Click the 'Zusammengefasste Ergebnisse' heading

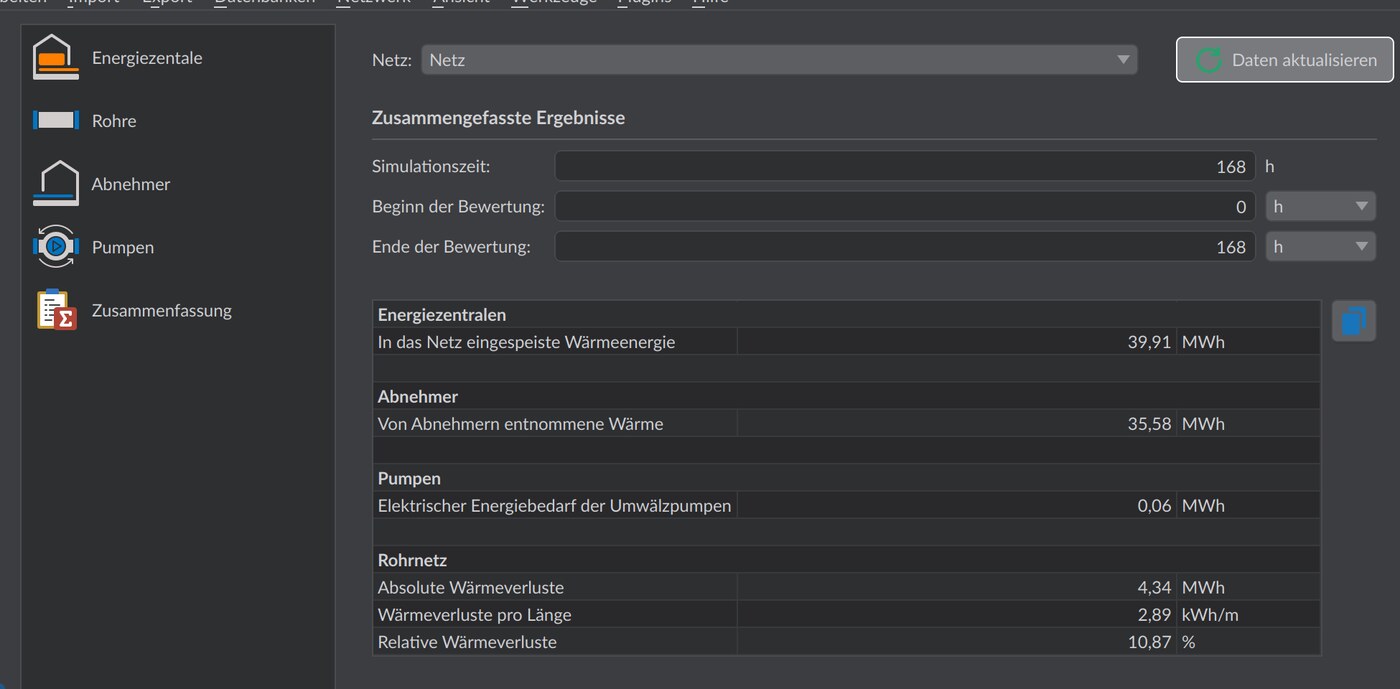498,118
